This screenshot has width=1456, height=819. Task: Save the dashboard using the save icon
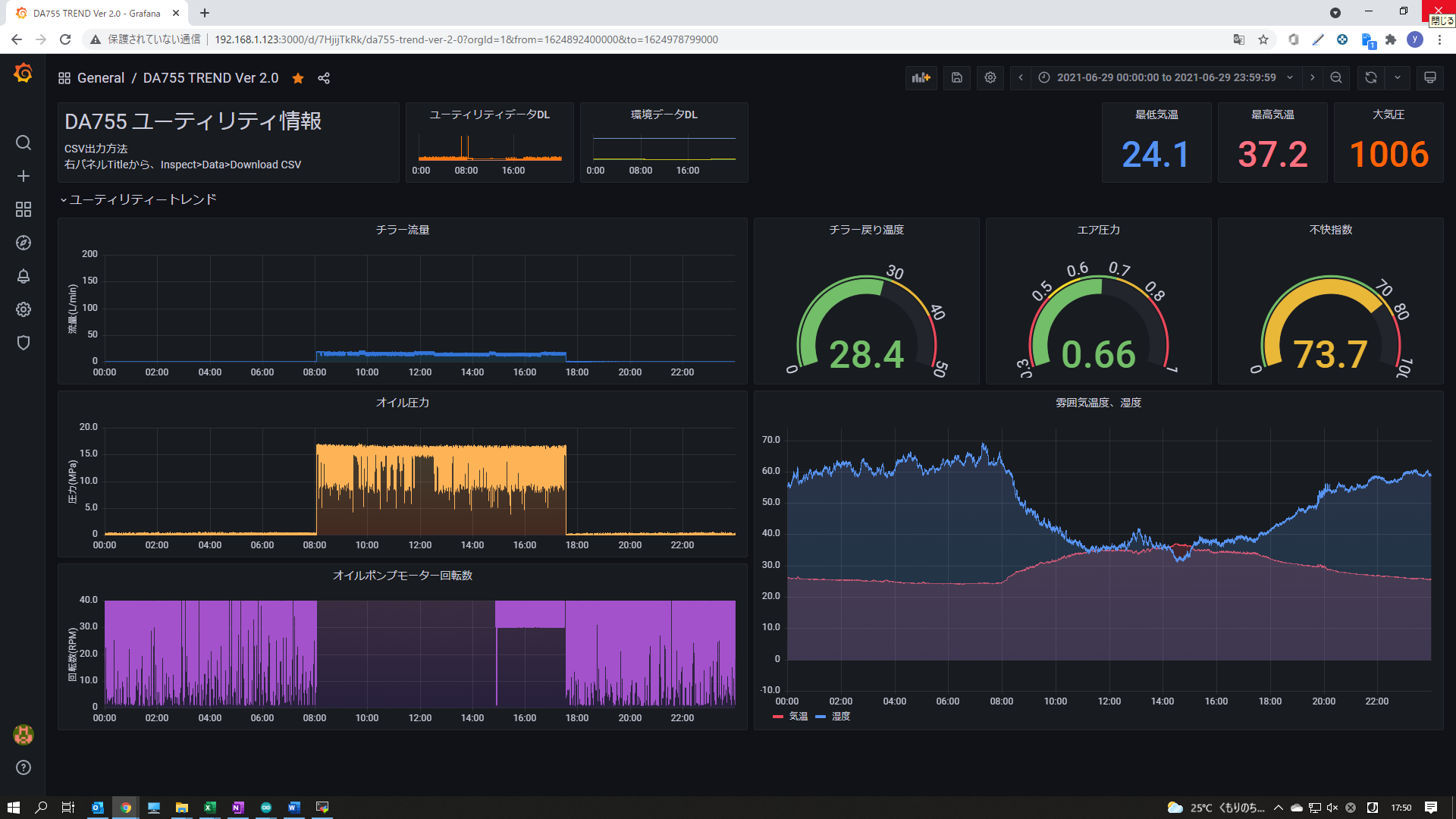pyautogui.click(x=956, y=77)
